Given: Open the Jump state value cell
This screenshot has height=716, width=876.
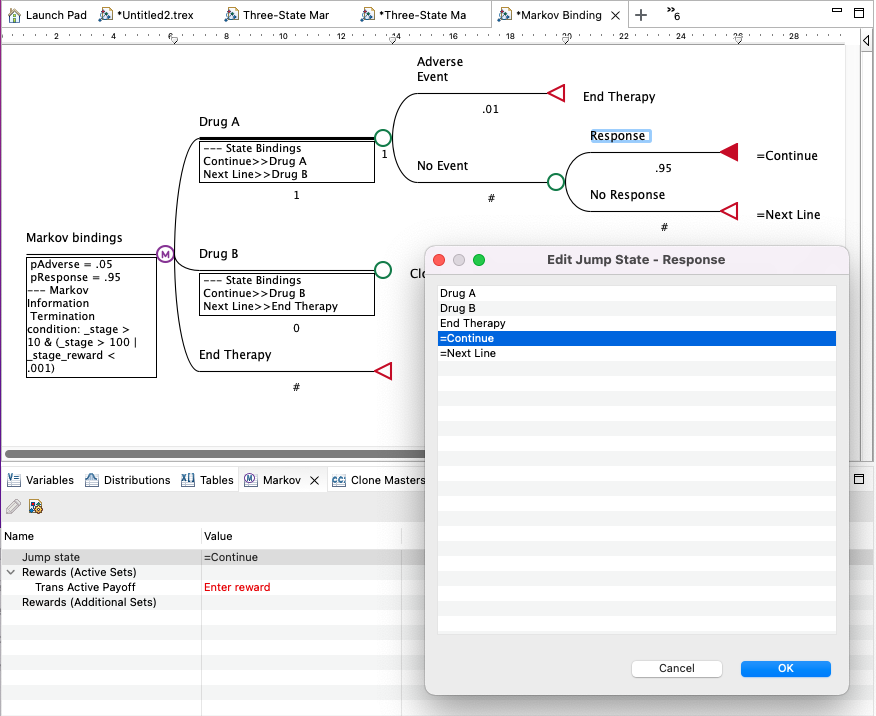Looking at the screenshot, I should (300, 557).
